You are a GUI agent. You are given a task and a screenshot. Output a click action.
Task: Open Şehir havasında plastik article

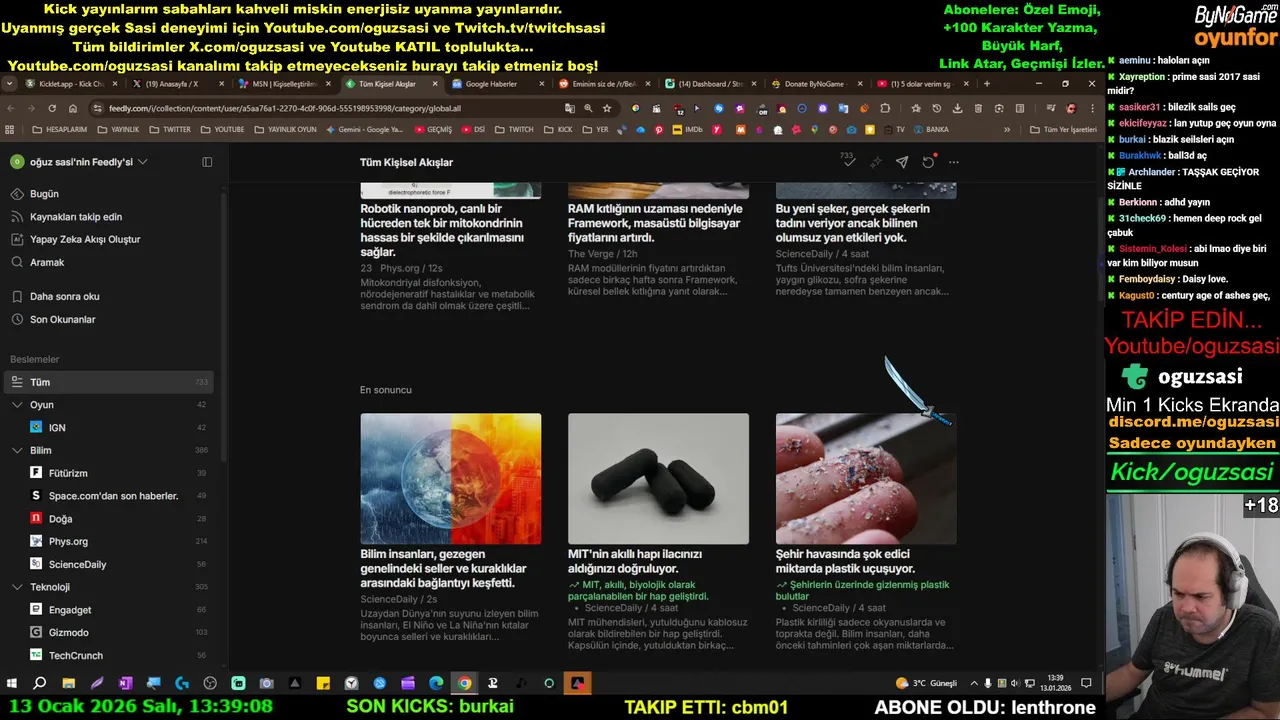click(x=846, y=561)
